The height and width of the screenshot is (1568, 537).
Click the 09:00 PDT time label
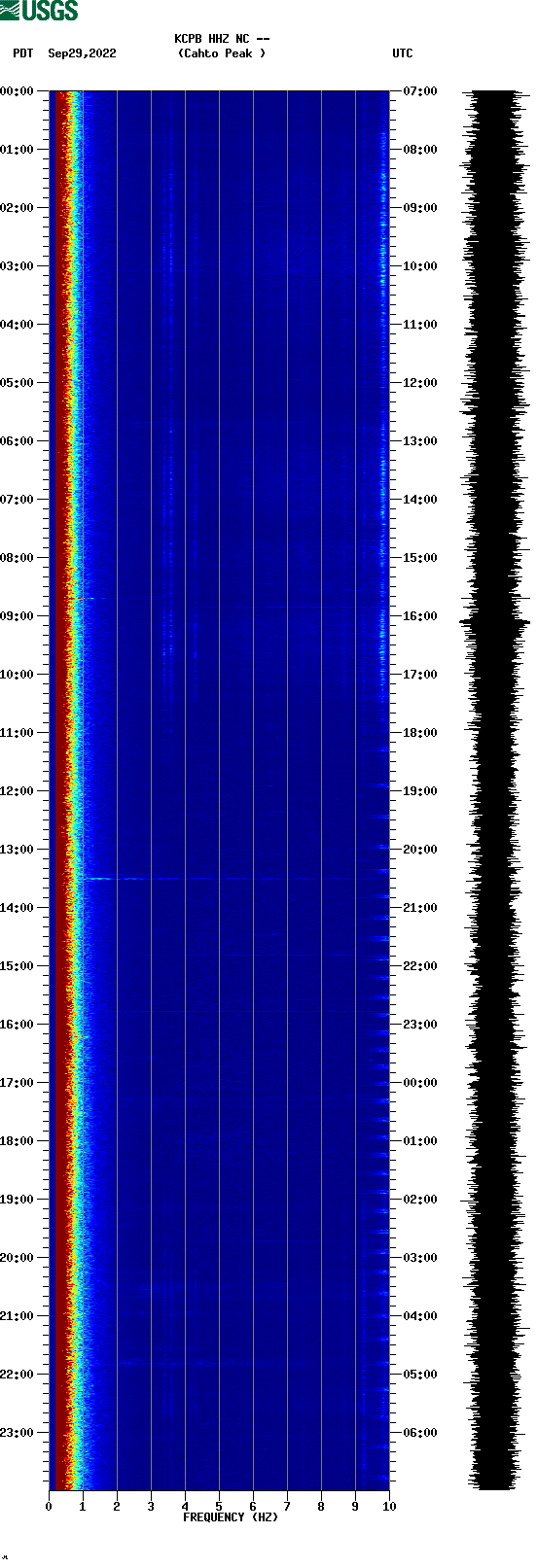point(18,616)
